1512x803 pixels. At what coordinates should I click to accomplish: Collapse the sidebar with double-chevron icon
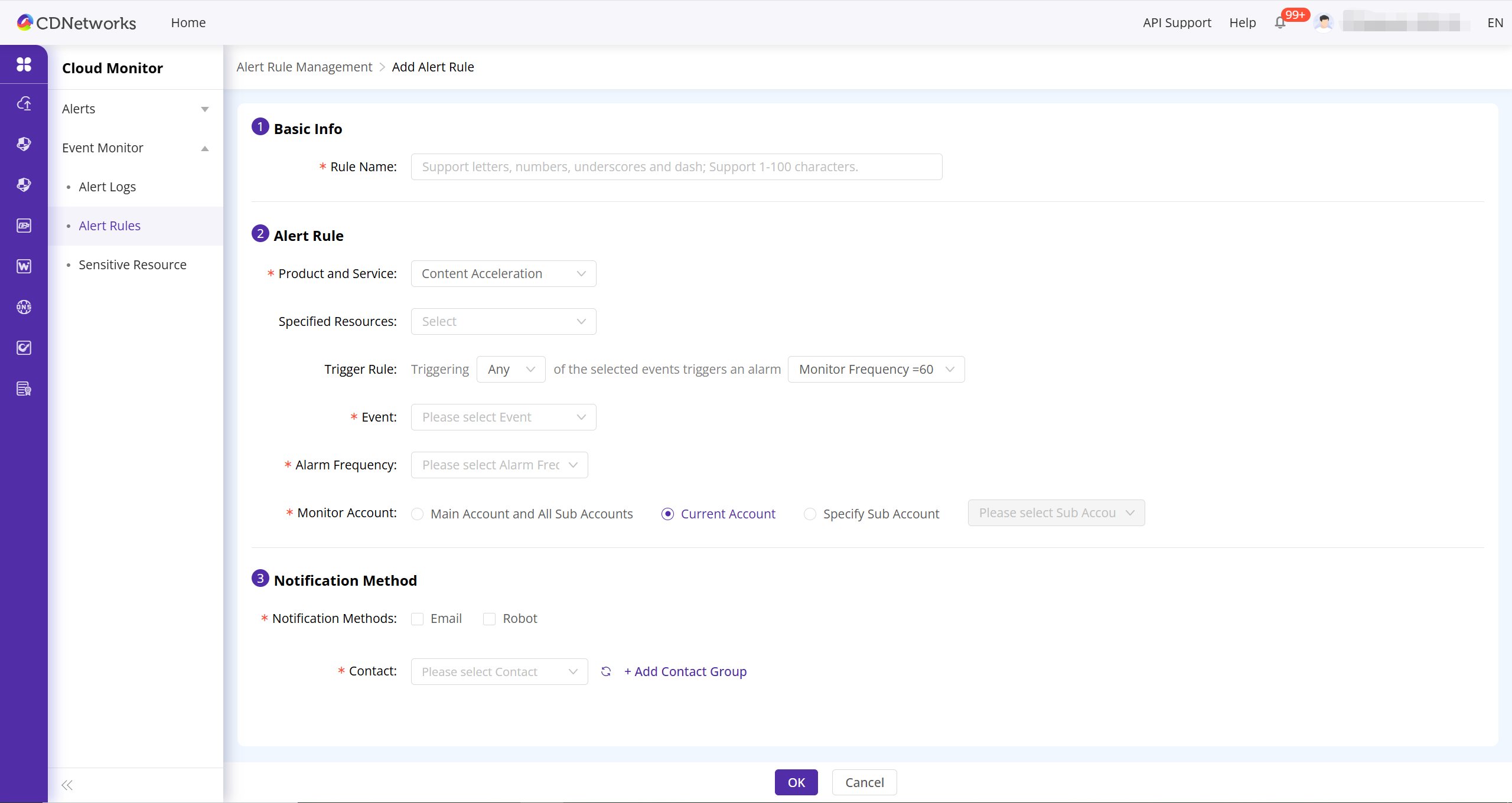[67, 785]
